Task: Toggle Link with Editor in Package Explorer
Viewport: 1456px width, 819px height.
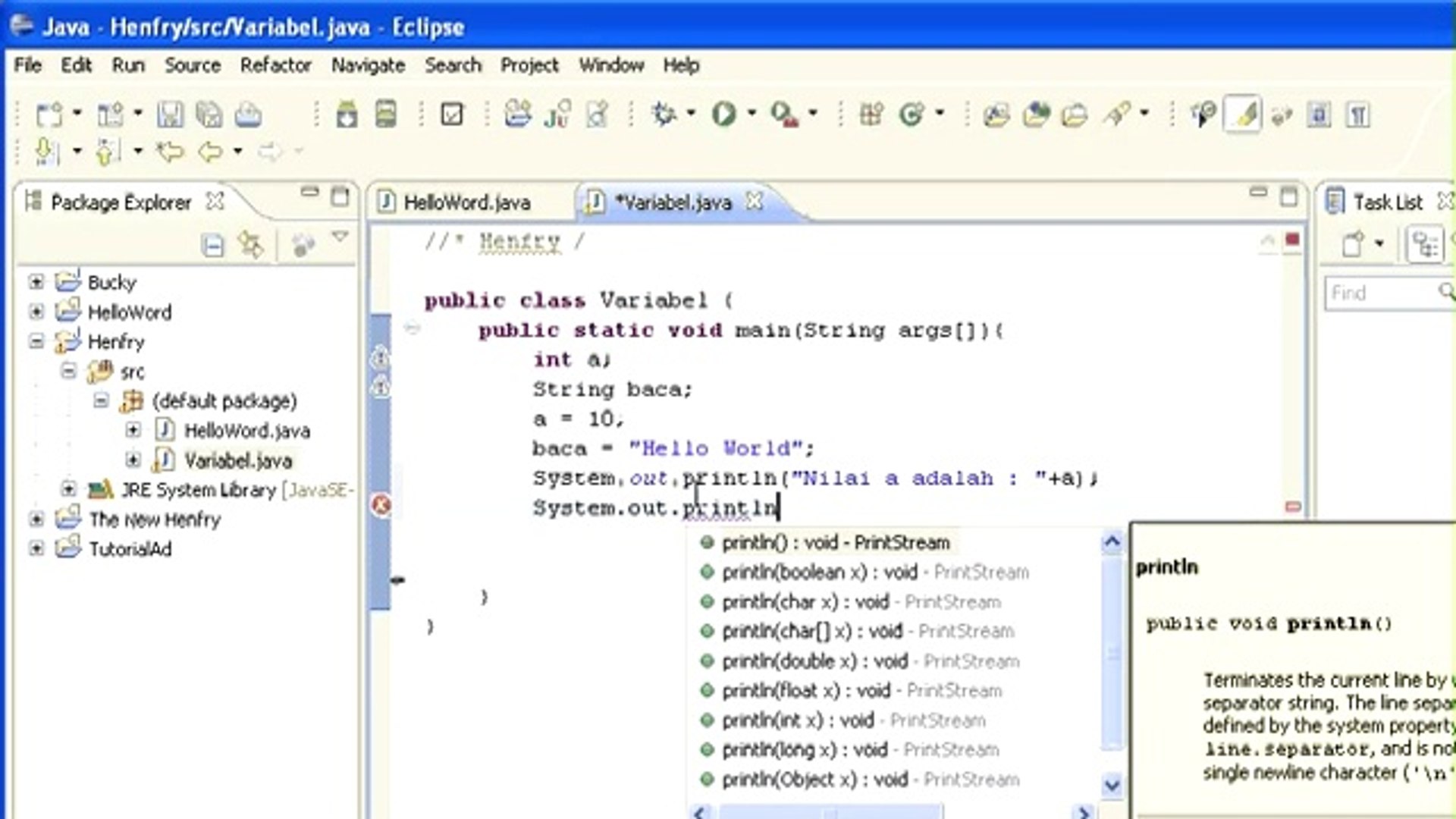Action: [x=250, y=244]
